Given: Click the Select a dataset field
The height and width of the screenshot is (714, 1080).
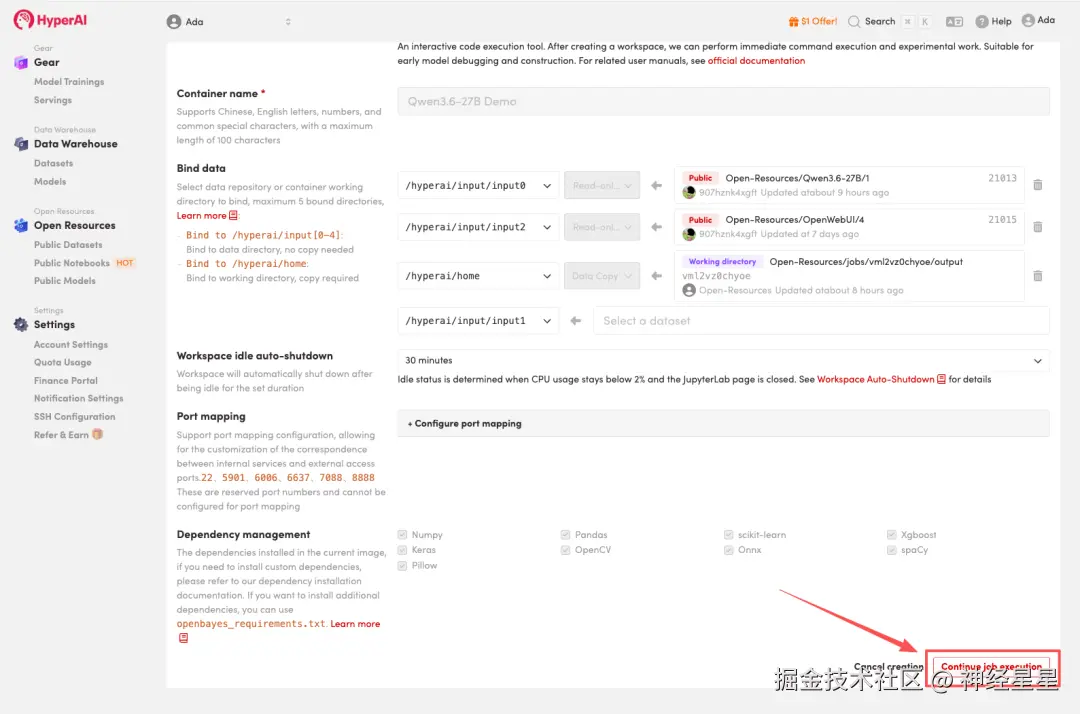Looking at the screenshot, I should pyautogui.click(x=821, y=320).
